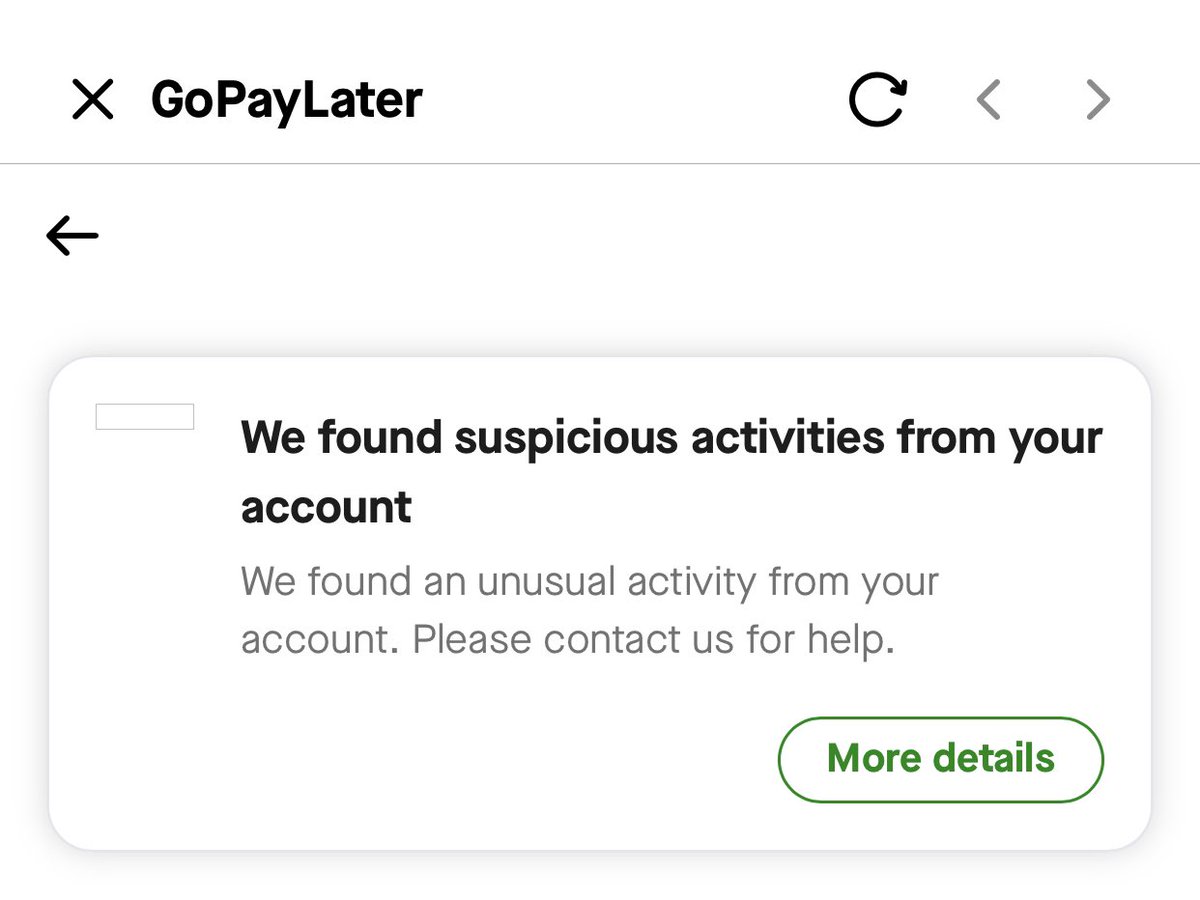
Task: Click the GoPayLater page title
Action: [x=287, y=100]
